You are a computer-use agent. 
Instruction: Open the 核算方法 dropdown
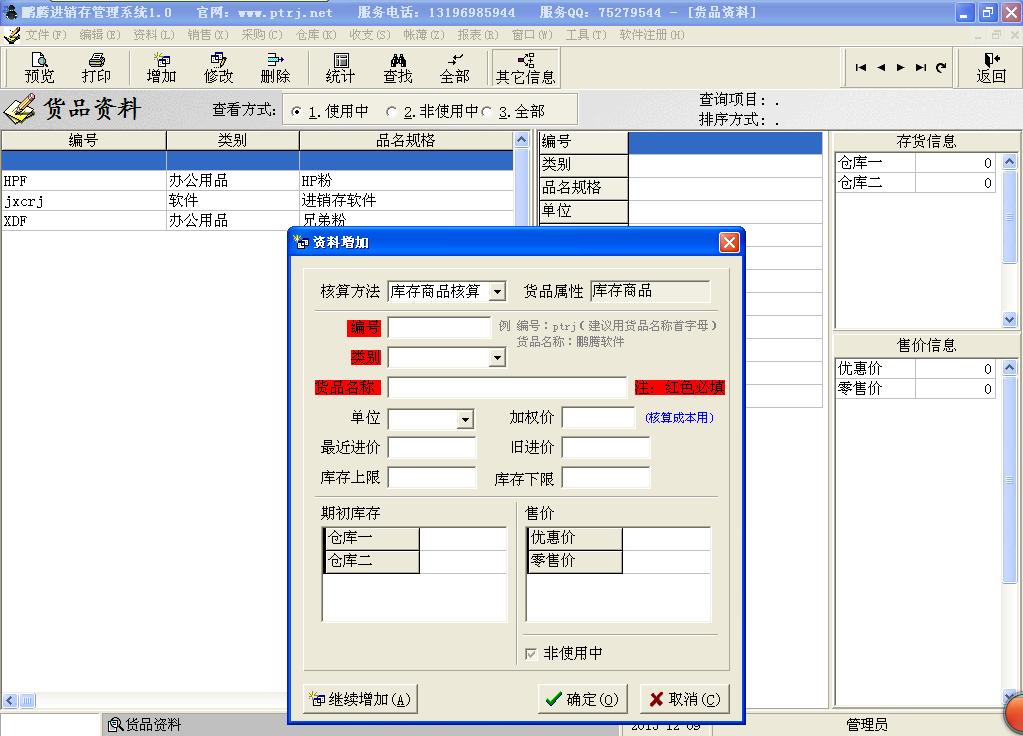pos(497,291)
